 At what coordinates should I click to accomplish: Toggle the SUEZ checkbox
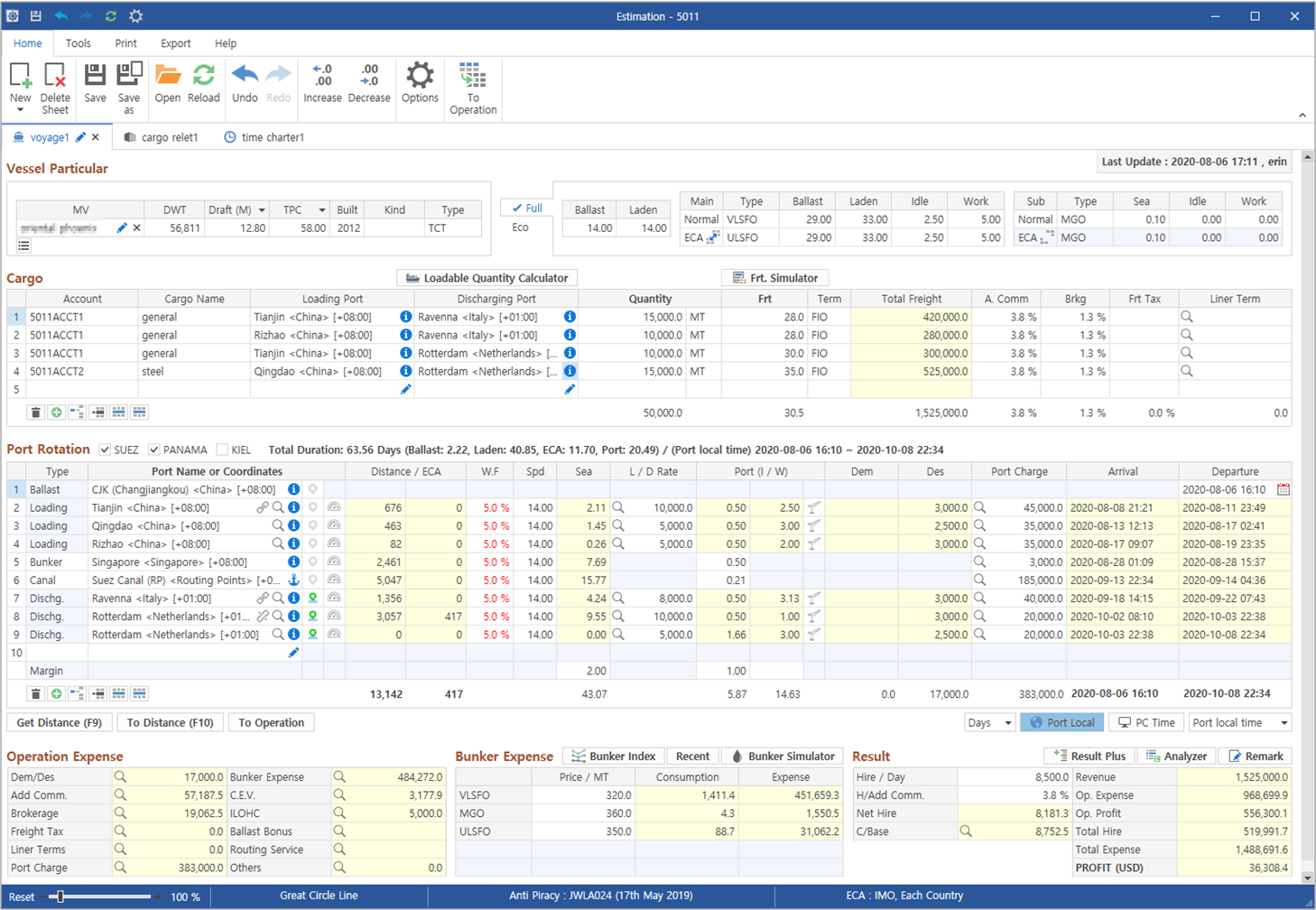[x=106, y=450]
